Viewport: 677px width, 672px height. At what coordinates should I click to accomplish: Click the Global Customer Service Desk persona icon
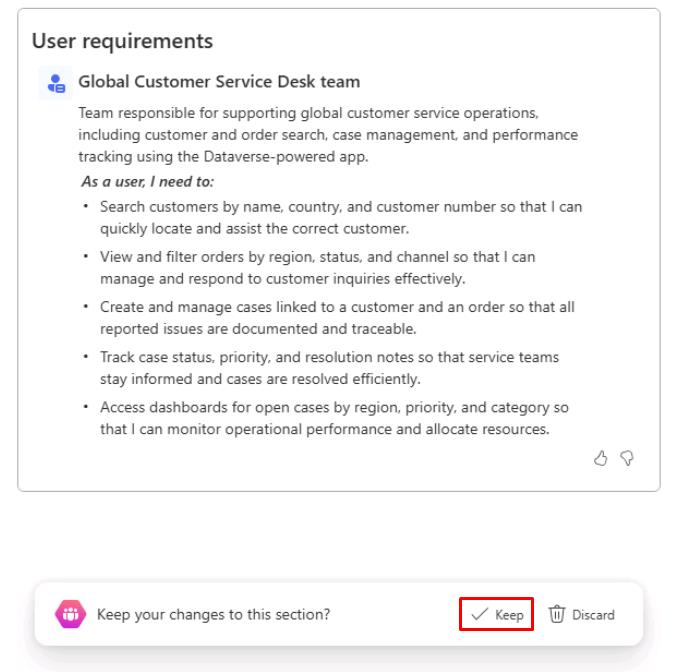click(x=56, y=83)
